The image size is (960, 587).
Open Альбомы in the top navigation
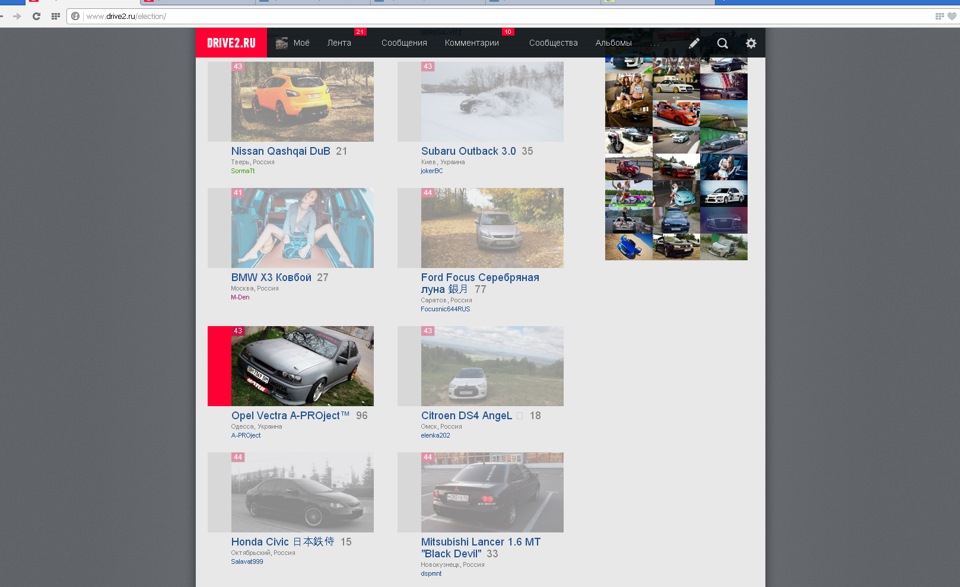click(613, 43)
